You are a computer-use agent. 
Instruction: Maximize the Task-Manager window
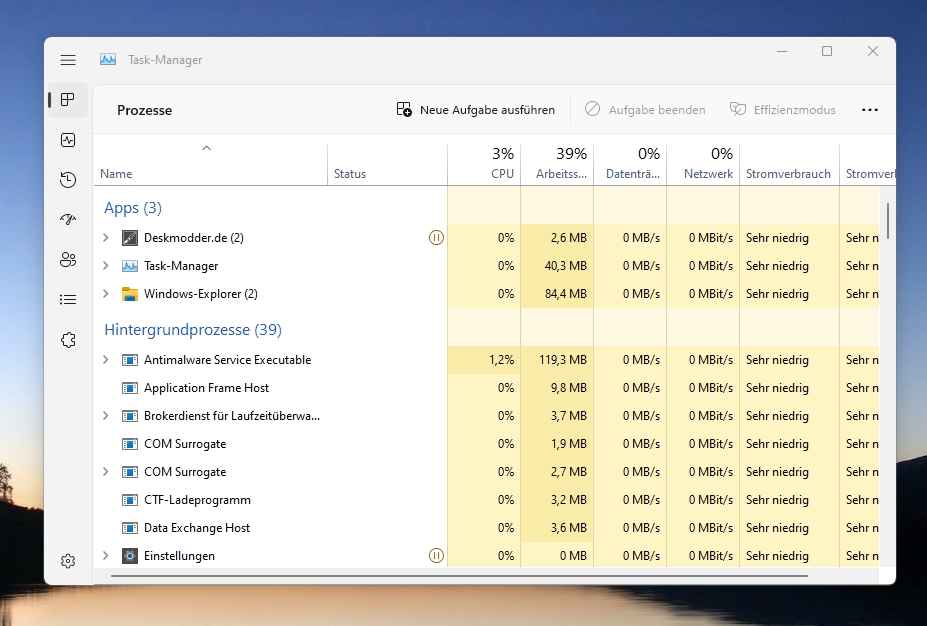[827, 51]
